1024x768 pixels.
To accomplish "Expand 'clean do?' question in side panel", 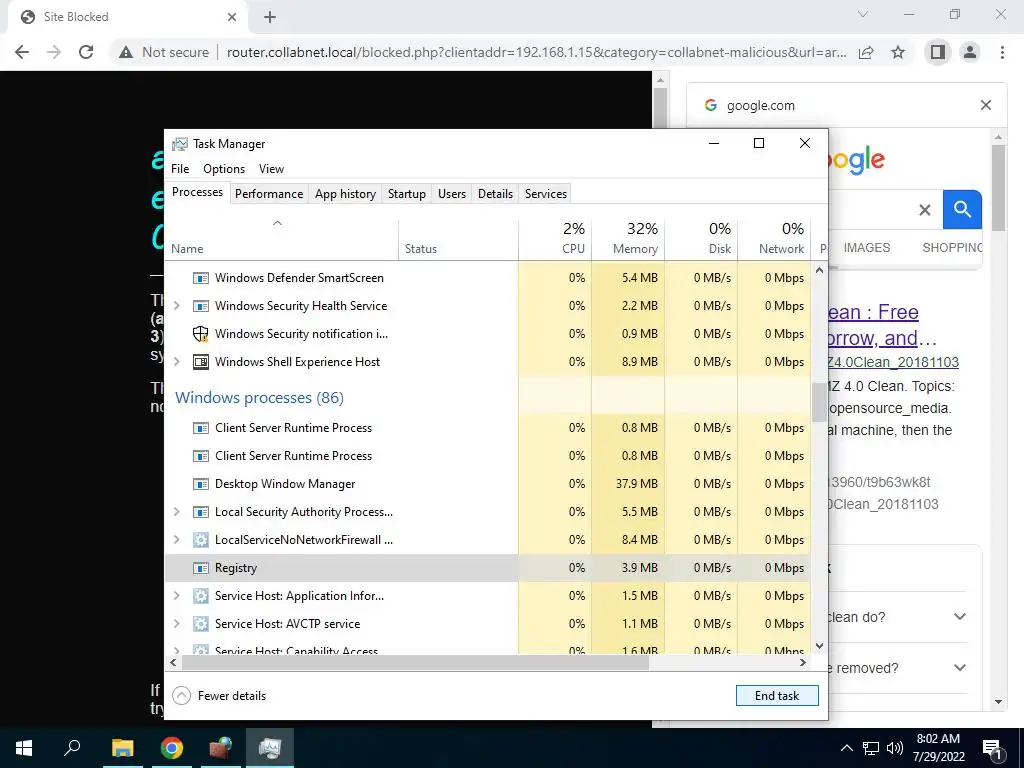I will [x=959, y=616].
